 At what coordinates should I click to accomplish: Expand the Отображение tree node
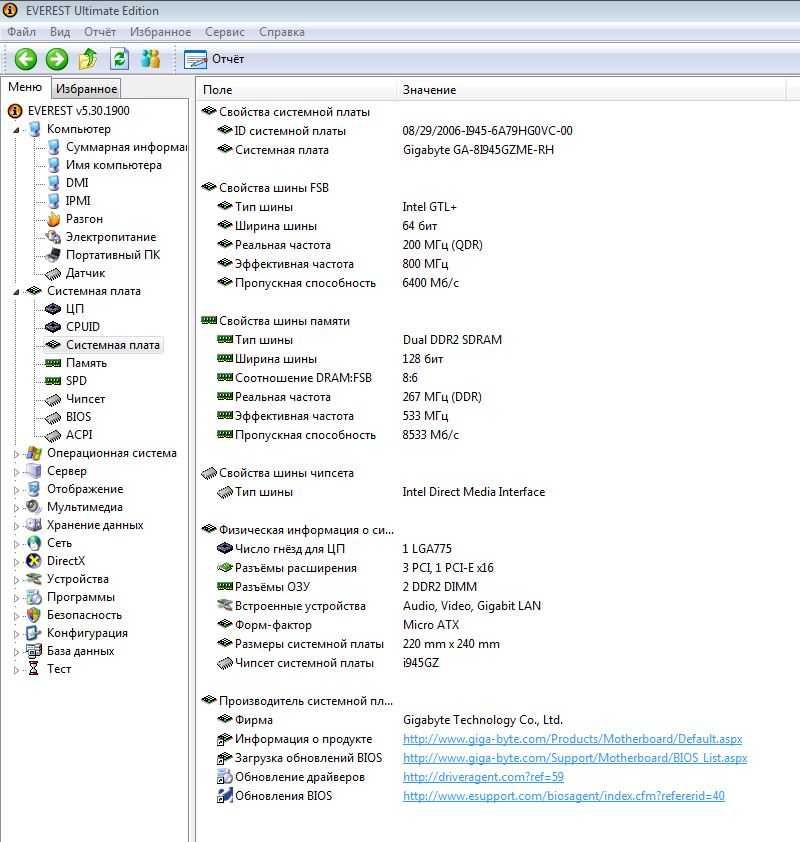(16, 490)
